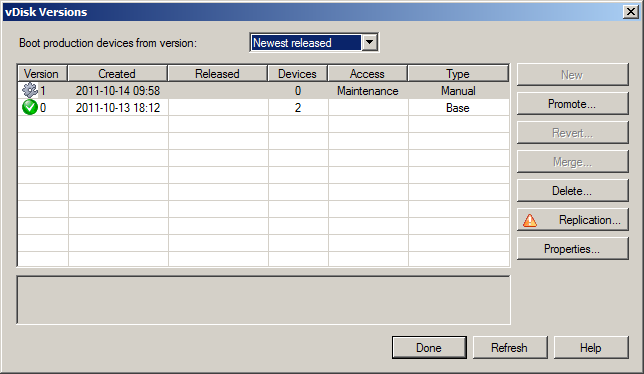644x374 pixels.
Task: Click the green checkmark icon for version 0
Action: pyautogui.click(x=30, y=108)
